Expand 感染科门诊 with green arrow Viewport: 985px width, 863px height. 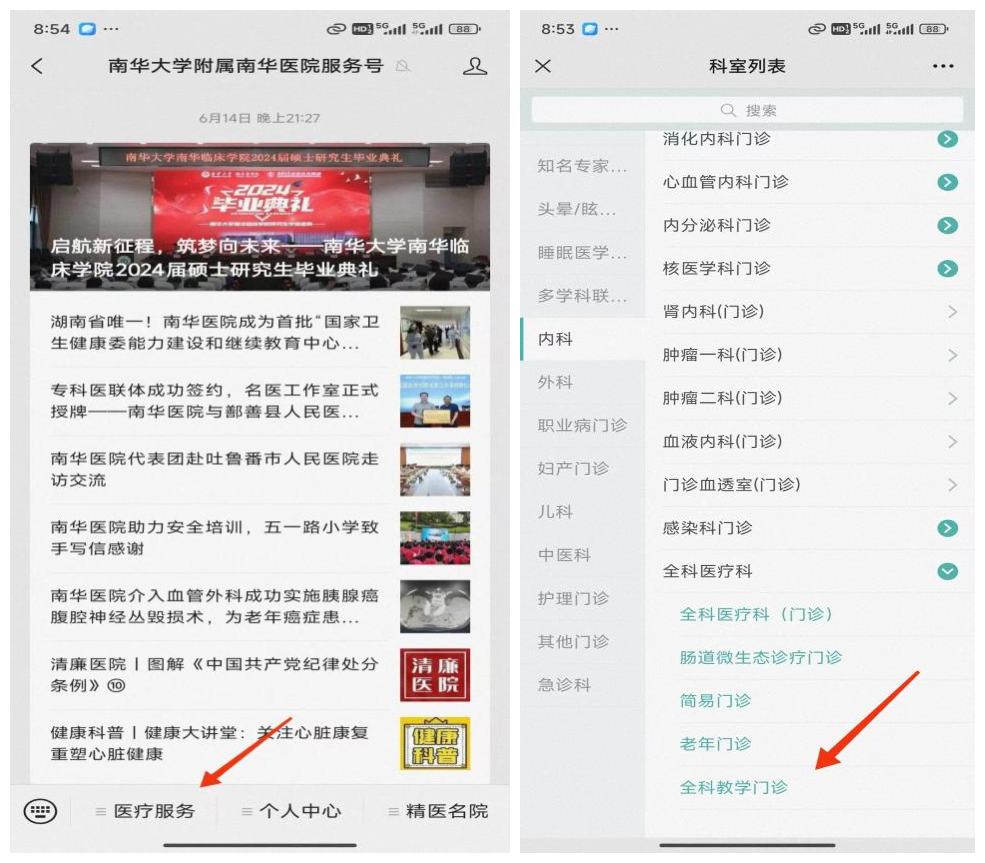tap(947, 528)
